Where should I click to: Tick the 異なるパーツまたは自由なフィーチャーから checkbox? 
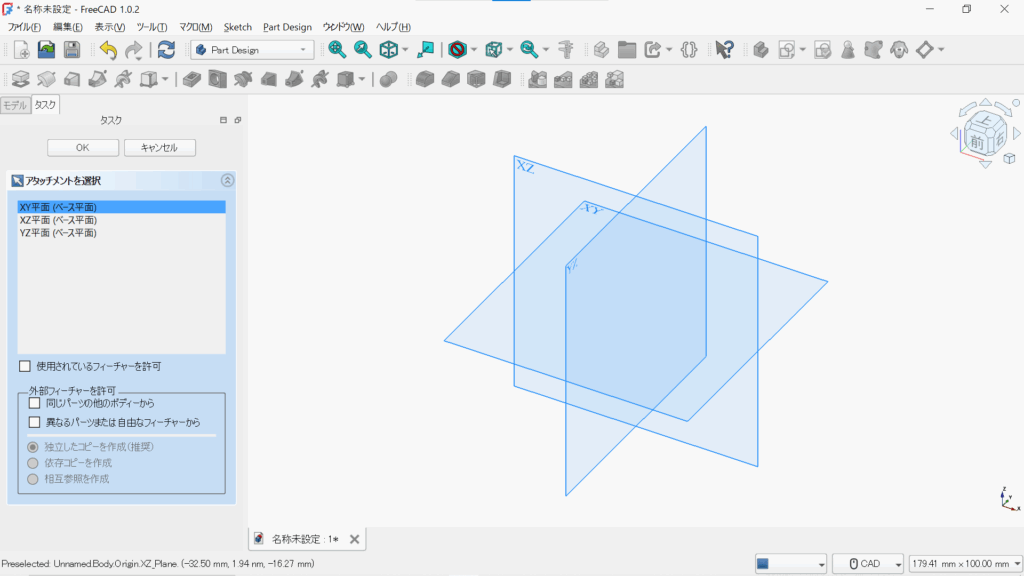coord(35,422)
